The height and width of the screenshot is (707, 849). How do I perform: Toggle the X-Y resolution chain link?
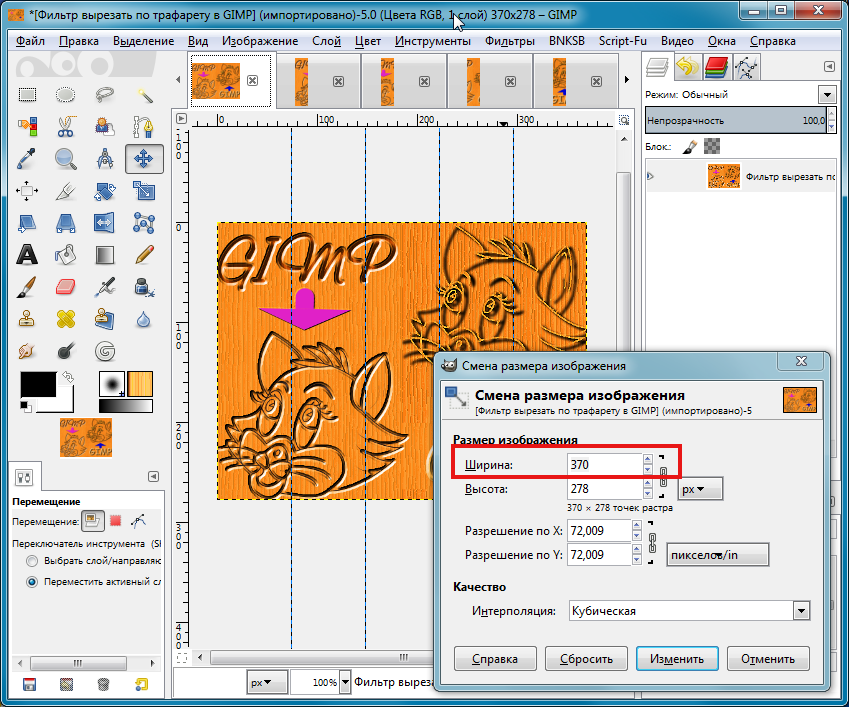coord(652,542)
